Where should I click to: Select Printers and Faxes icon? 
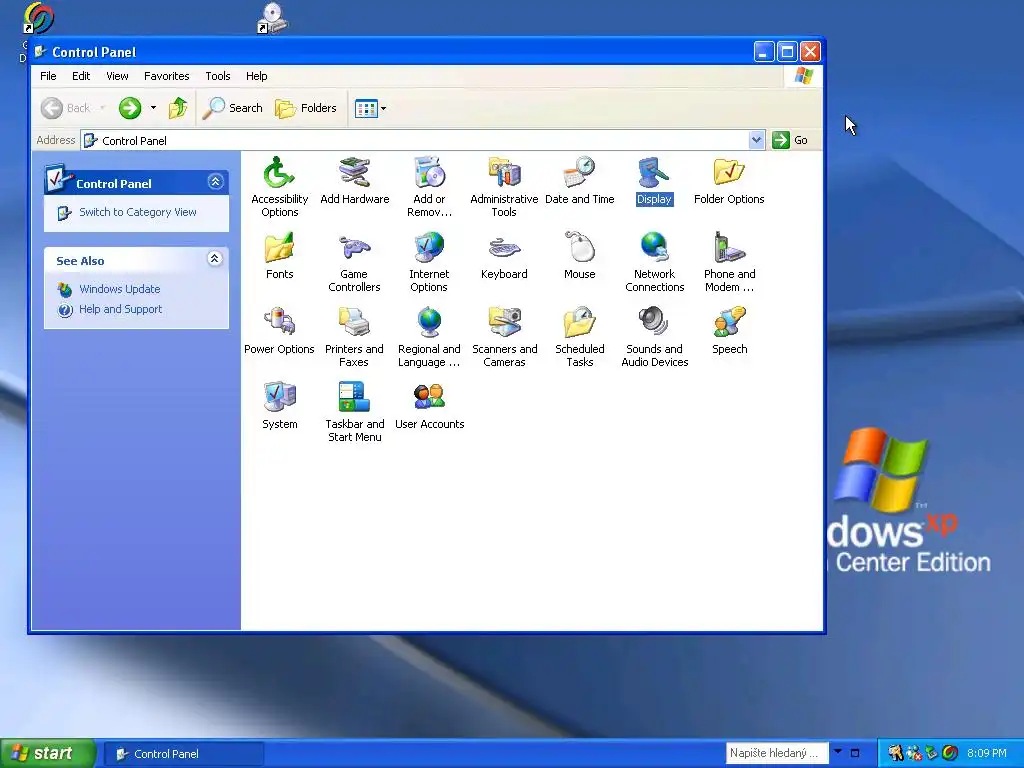(x=355, y=336)
